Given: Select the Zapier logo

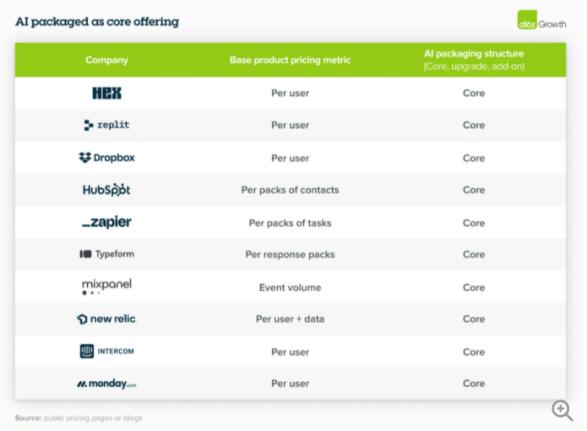Looking at the screenshot, I should [x=107, y=222].
